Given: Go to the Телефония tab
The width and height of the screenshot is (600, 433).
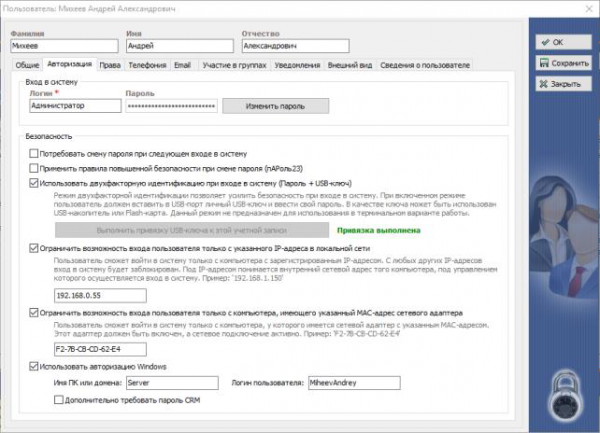Looking at the screenshot, I should [147, 64].
